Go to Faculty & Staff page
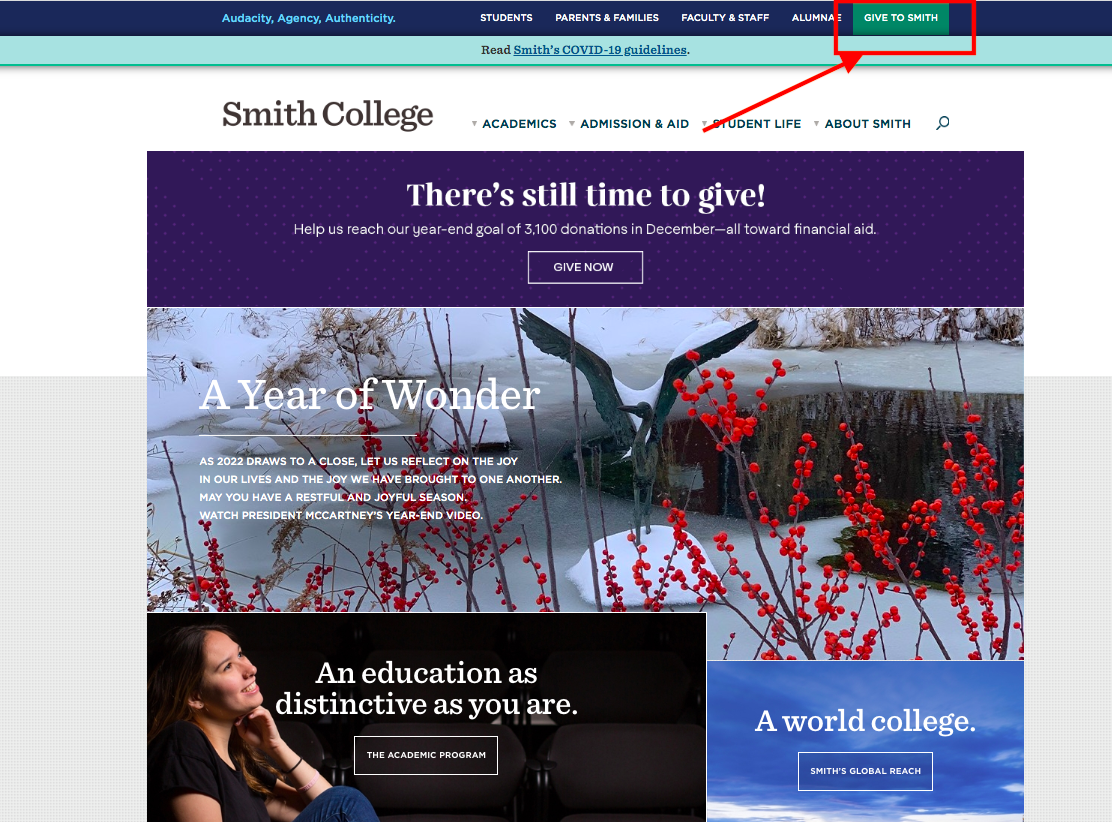 (725, 18)
